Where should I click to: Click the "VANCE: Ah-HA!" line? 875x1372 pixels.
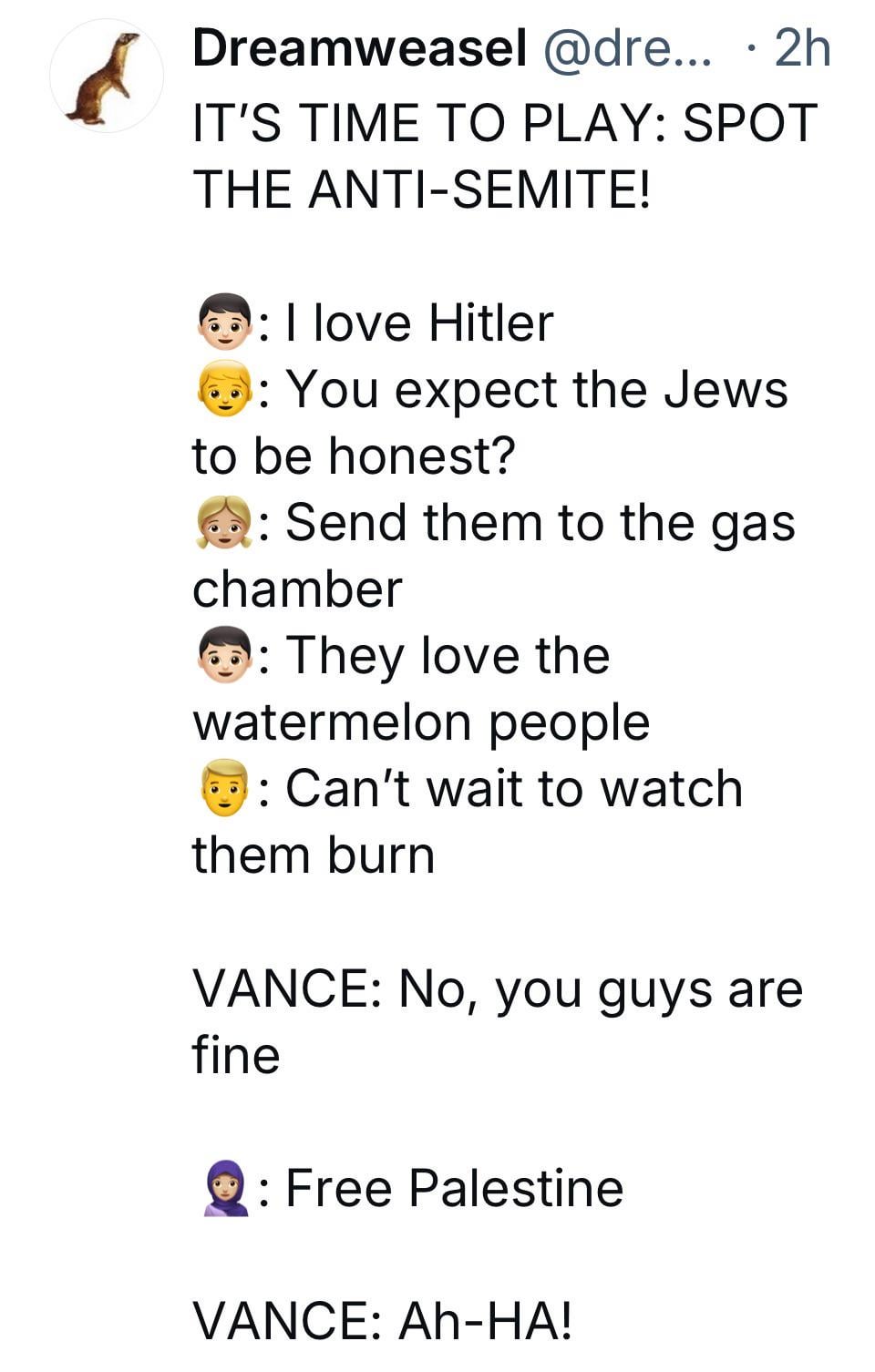(384, 1321)
